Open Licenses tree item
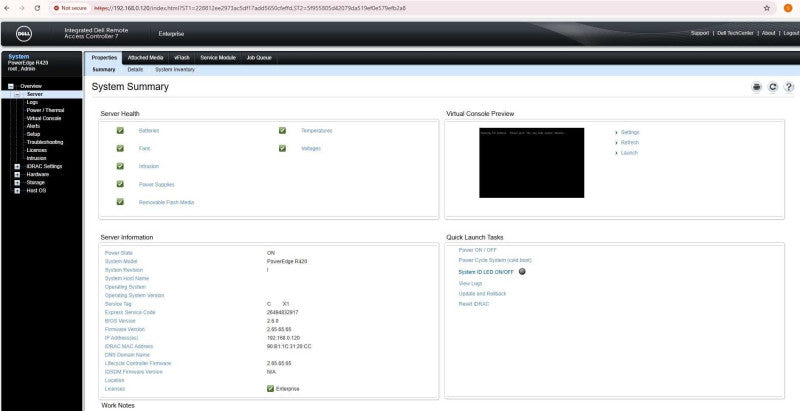 (x=37, y=150)
